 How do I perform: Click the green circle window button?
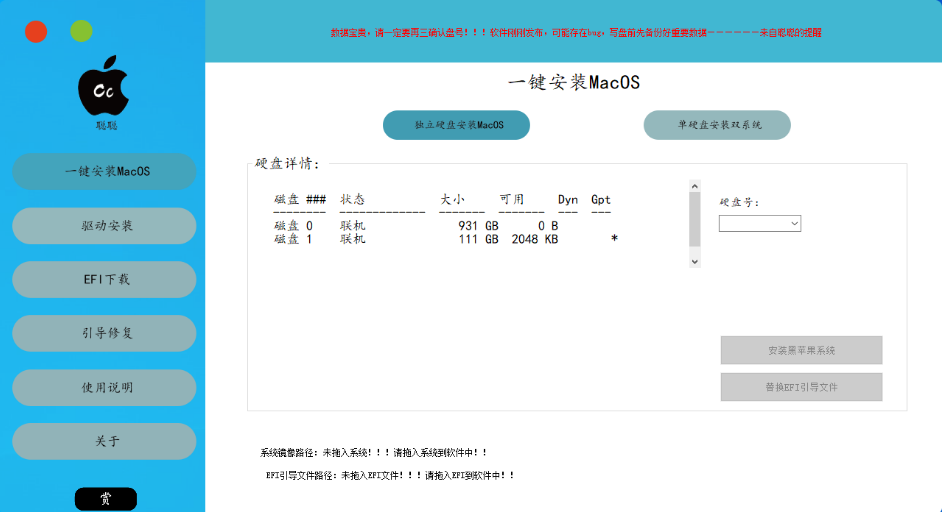pyautogui.click(x=81, y=31)
